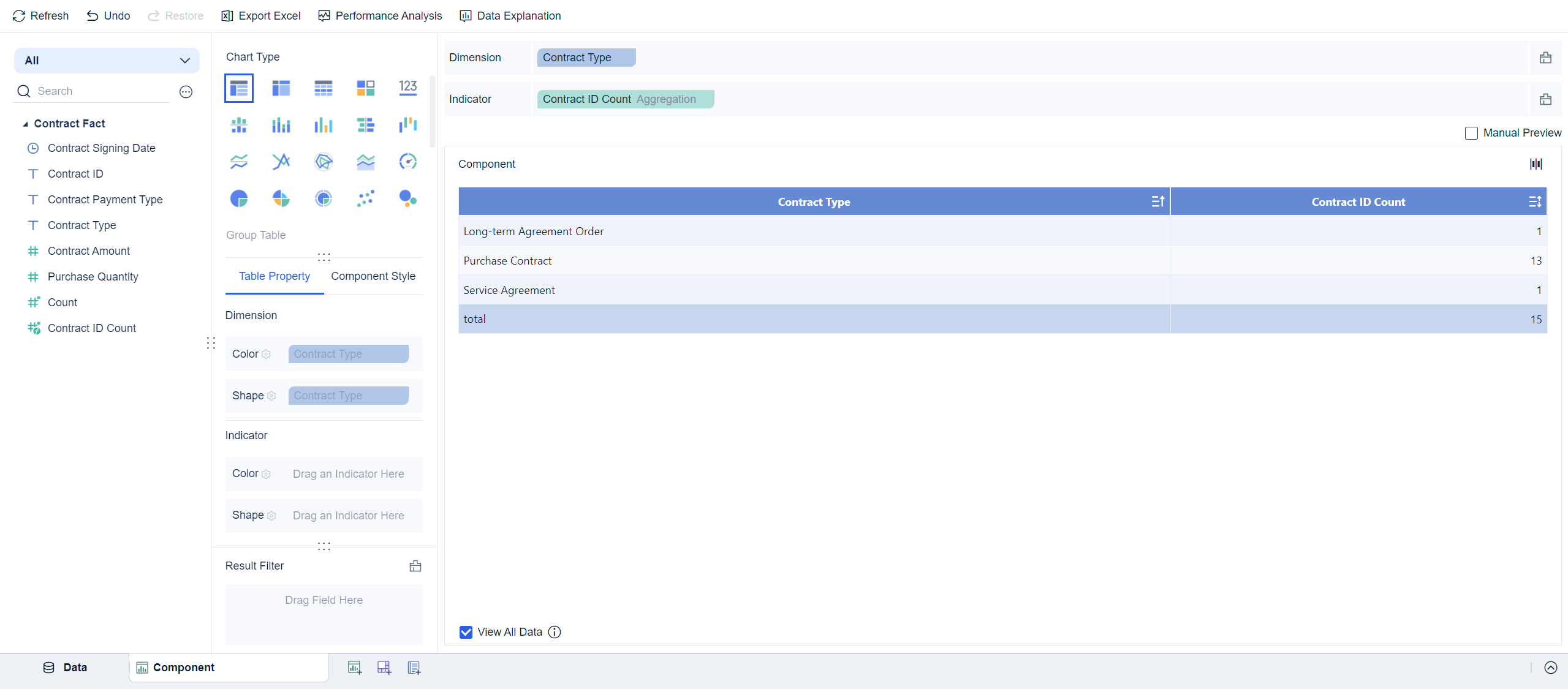Viewport: 1568px width, 689px height.
Task: Choose the pie chart icon
Action: pos(239,198)
